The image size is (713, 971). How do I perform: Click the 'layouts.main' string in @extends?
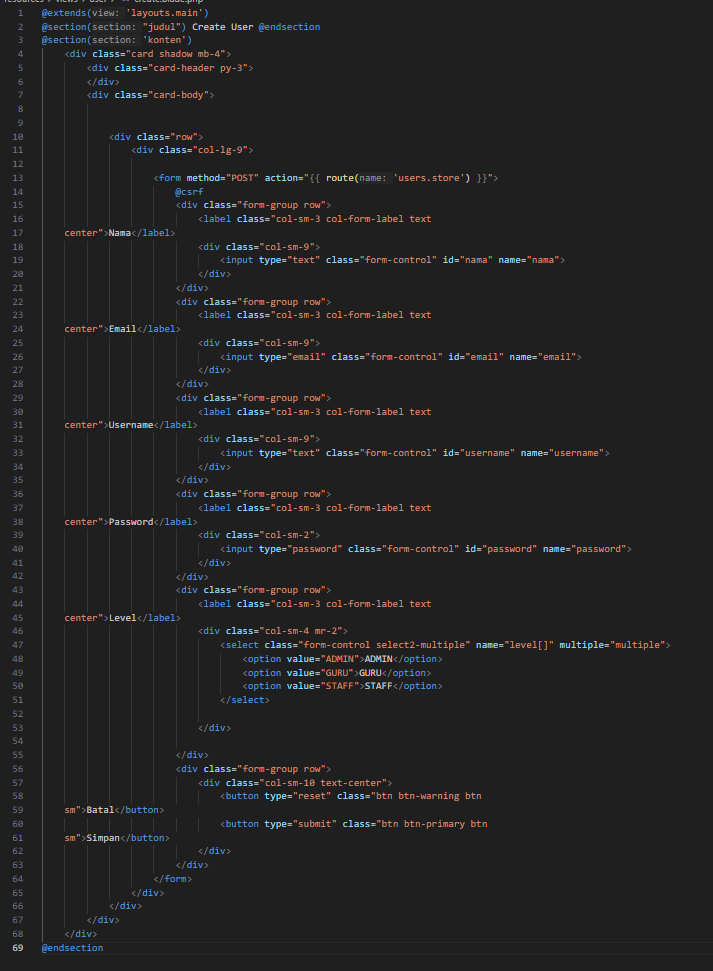pos(164,12)
